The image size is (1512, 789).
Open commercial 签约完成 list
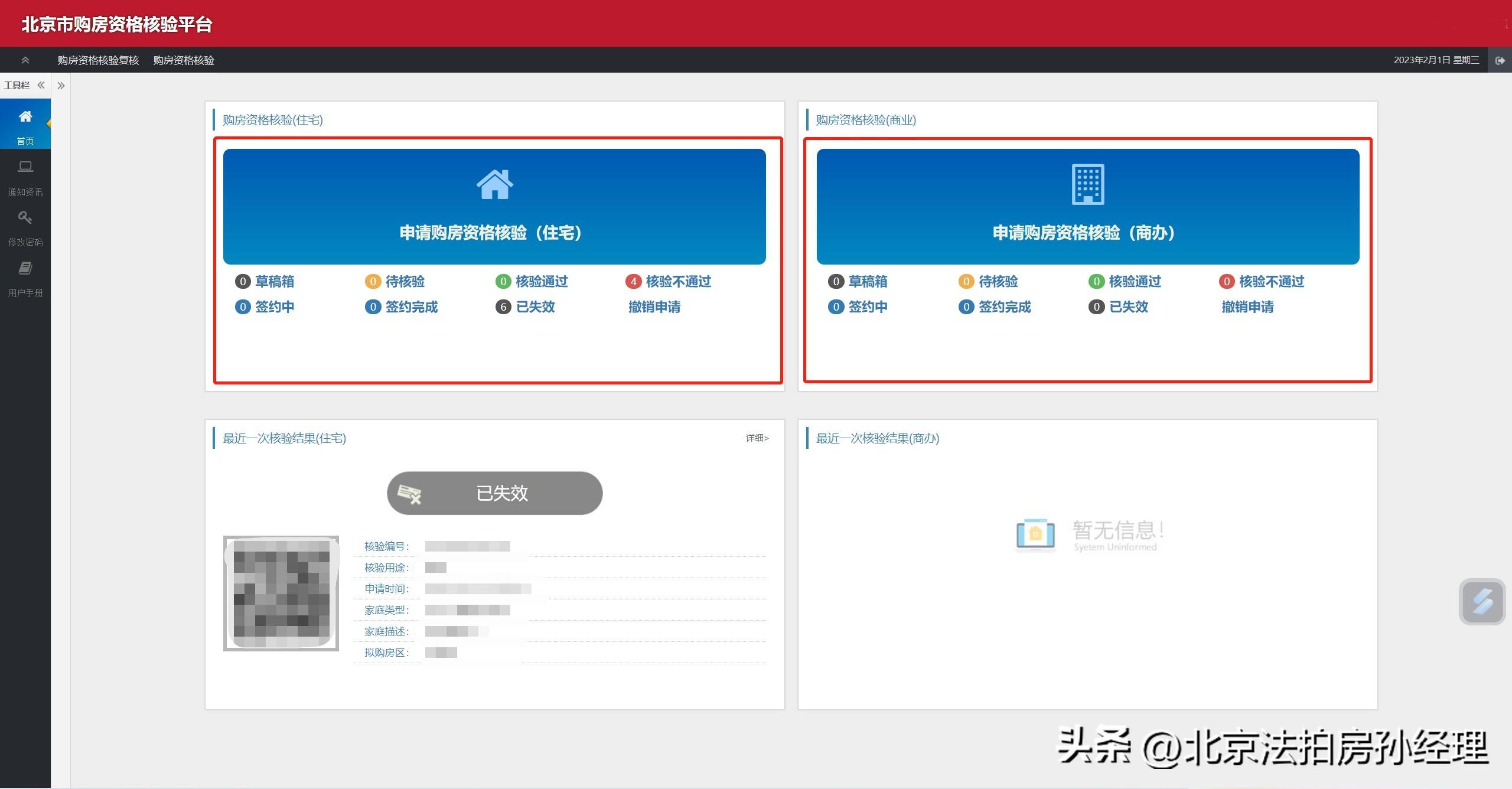(995, 307)
